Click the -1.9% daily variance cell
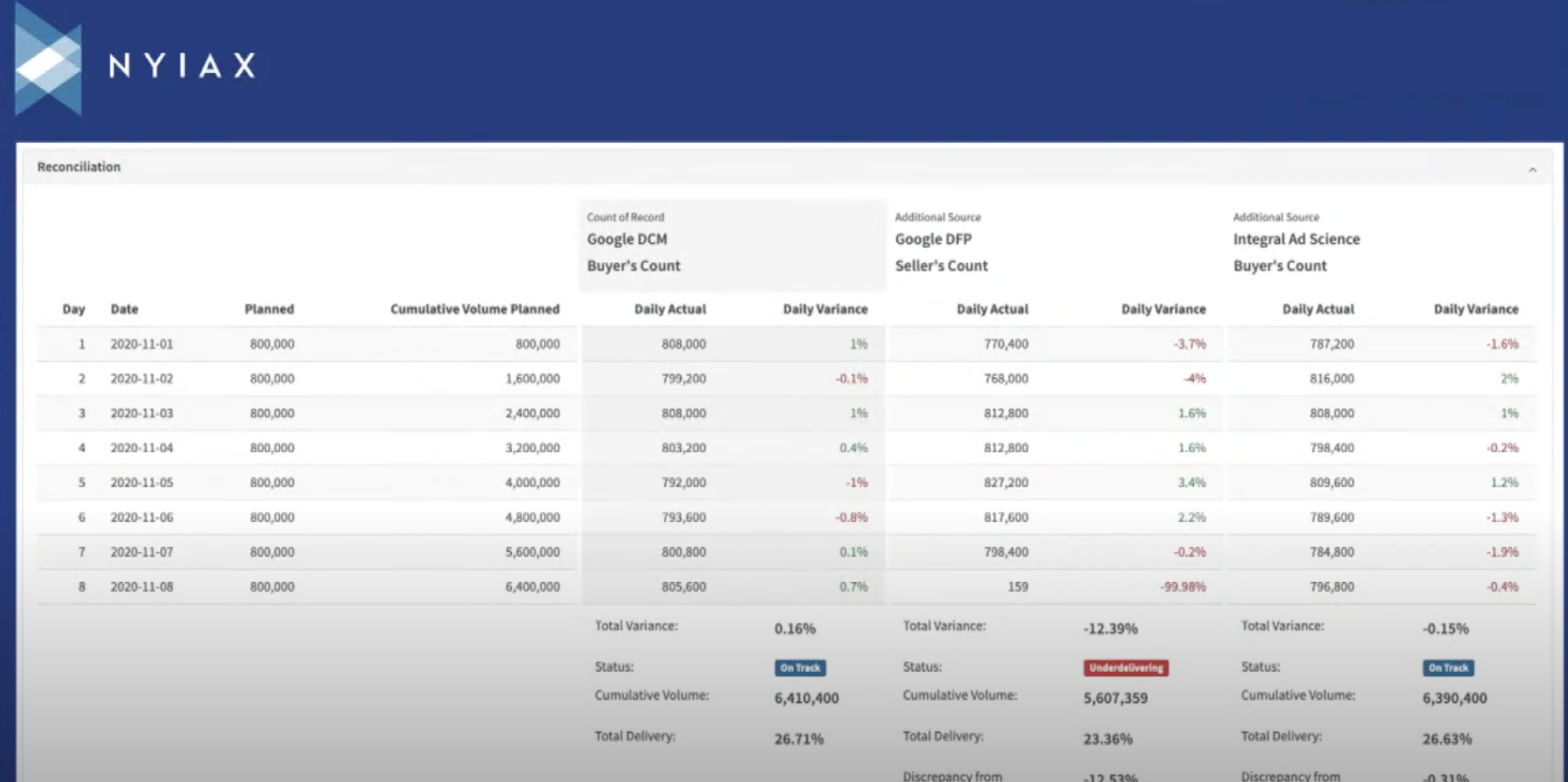The width and height of the screenshot is (1568, 782). [x=1502, y=552]
